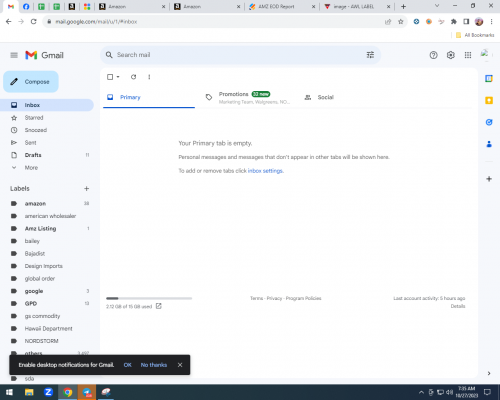The width and height of the screenshot is (500, 400).
Task: Click the Gmail logo
Action: click(44, 55)
